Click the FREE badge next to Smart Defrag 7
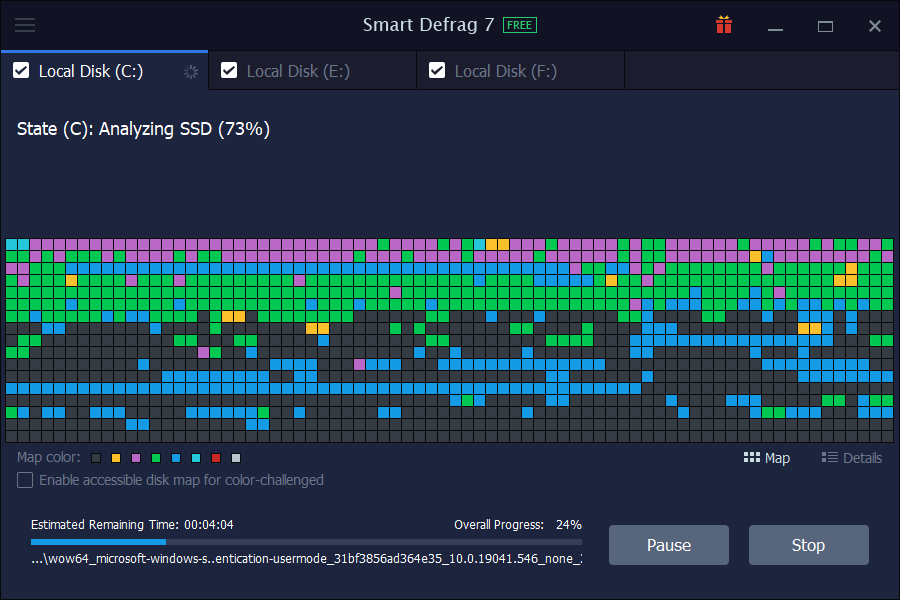The width and height of the screenshot is (900, 600). tap(519, 25)
